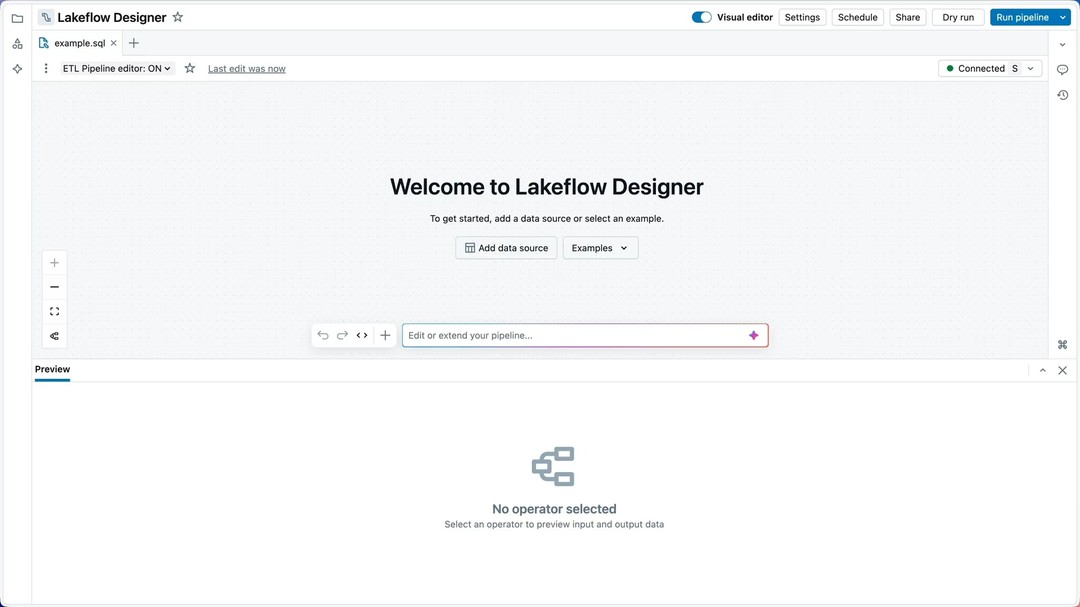Image resolution: width=1080 pixels, height=607 pixels.
Task: Toggle the Visual editor switch
Action: [702, 17]
